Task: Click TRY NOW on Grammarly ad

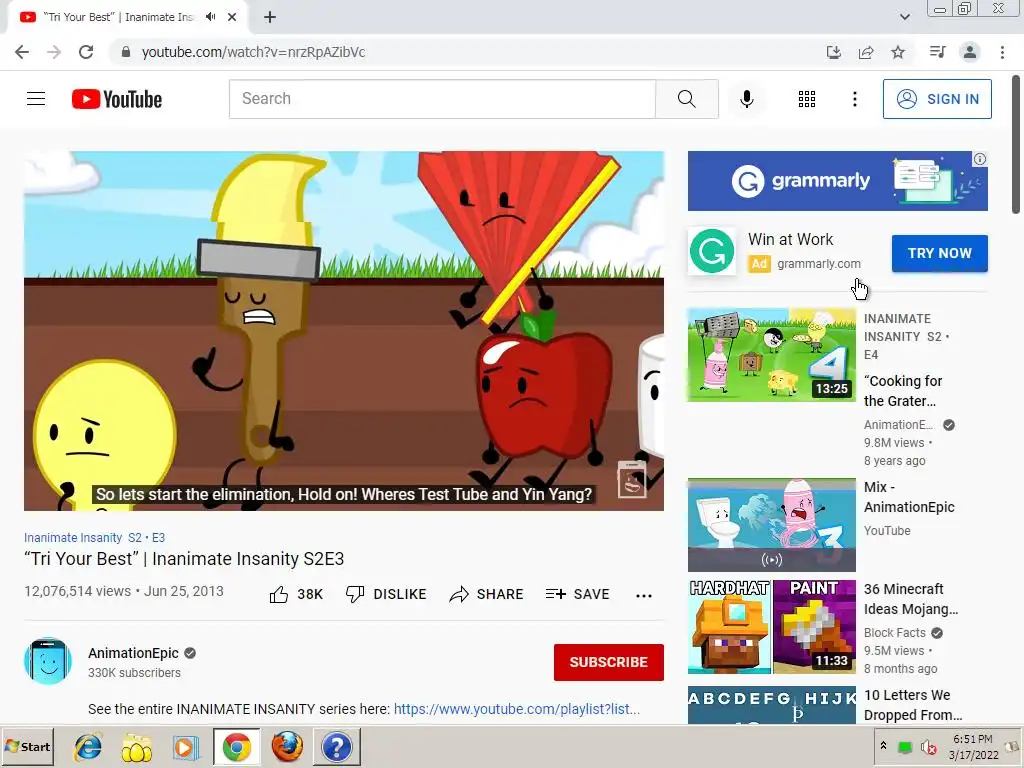Action: [x=940, y=253]
